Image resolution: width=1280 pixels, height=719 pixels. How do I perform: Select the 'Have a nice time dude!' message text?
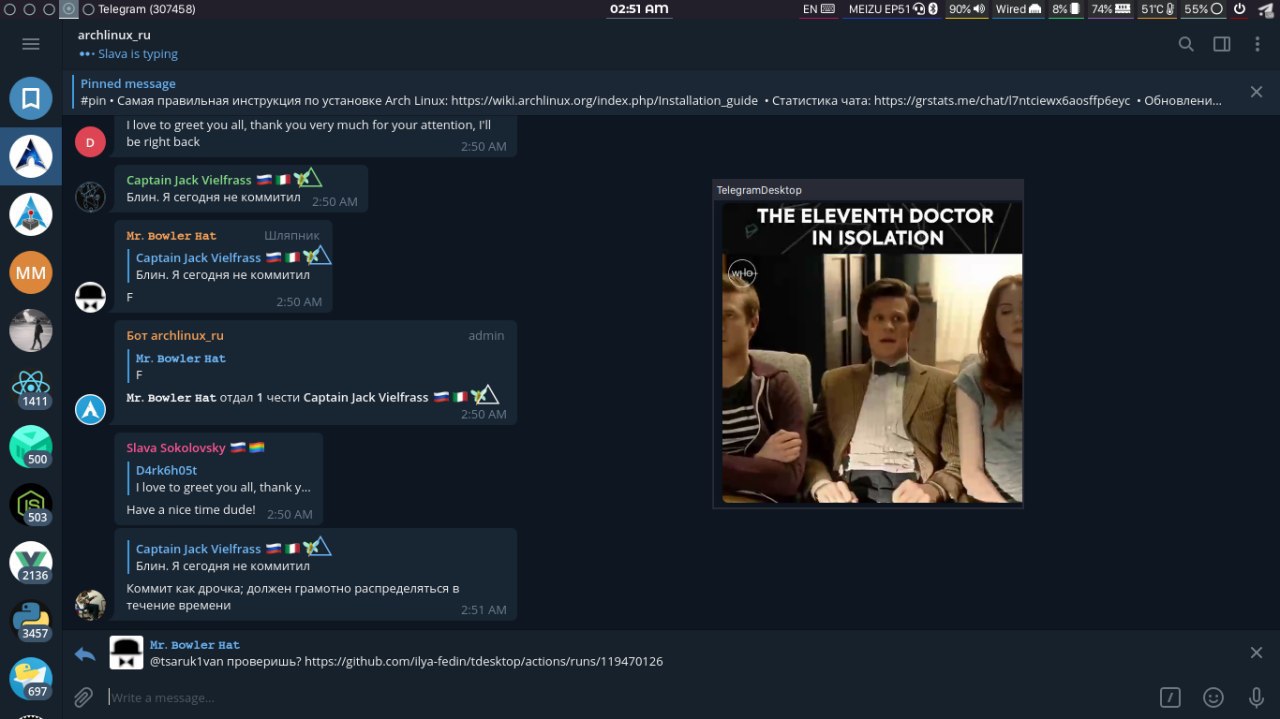(x=191, y=510)
